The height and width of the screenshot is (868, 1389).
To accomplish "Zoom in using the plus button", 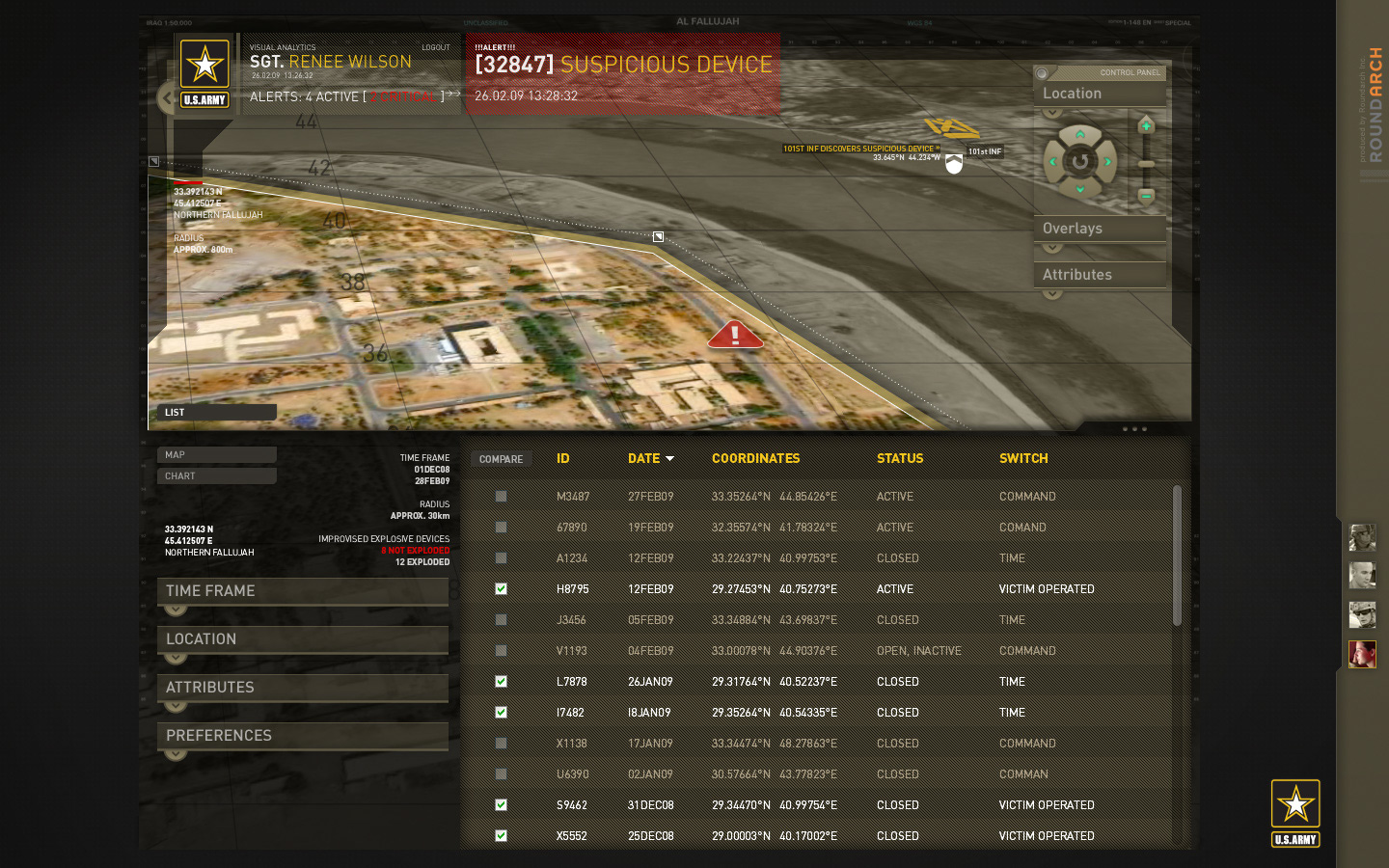I will tap(1146, 124).
